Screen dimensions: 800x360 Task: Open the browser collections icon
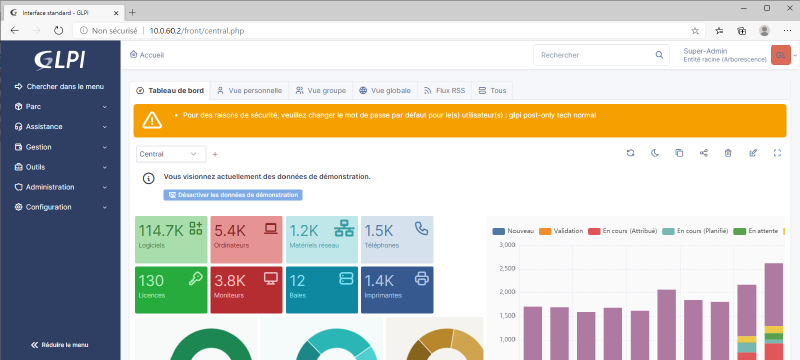pos(742,31)
